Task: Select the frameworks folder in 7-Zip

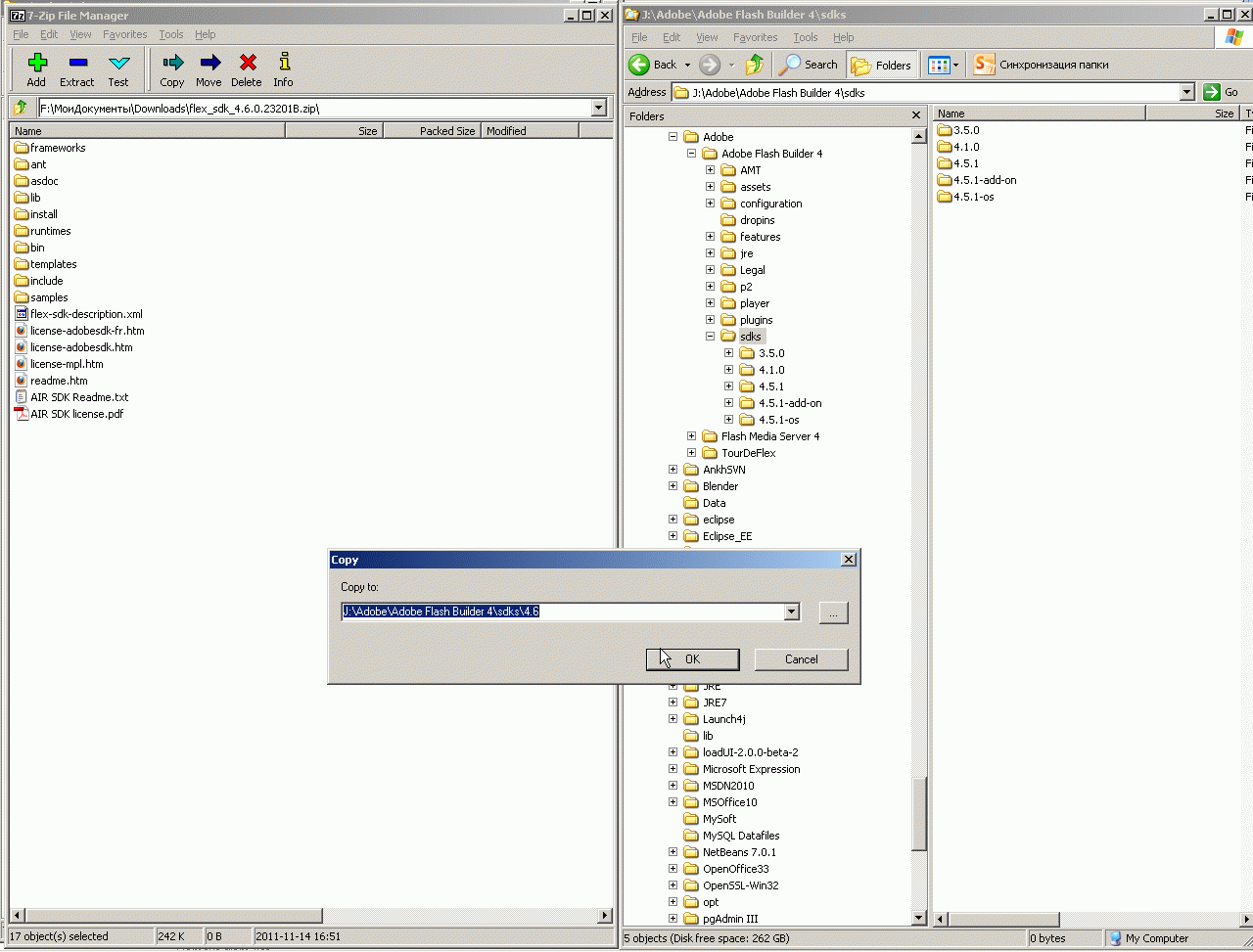Action: coord(50,148)
